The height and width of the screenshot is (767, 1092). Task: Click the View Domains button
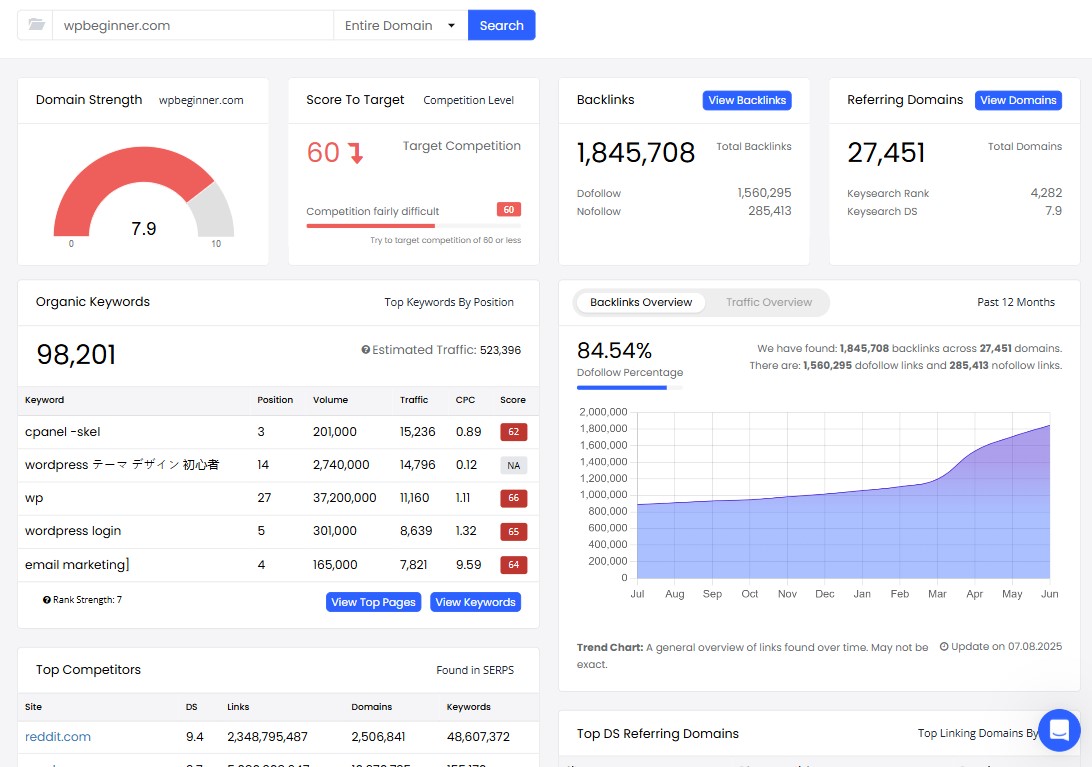(1018, 100)
